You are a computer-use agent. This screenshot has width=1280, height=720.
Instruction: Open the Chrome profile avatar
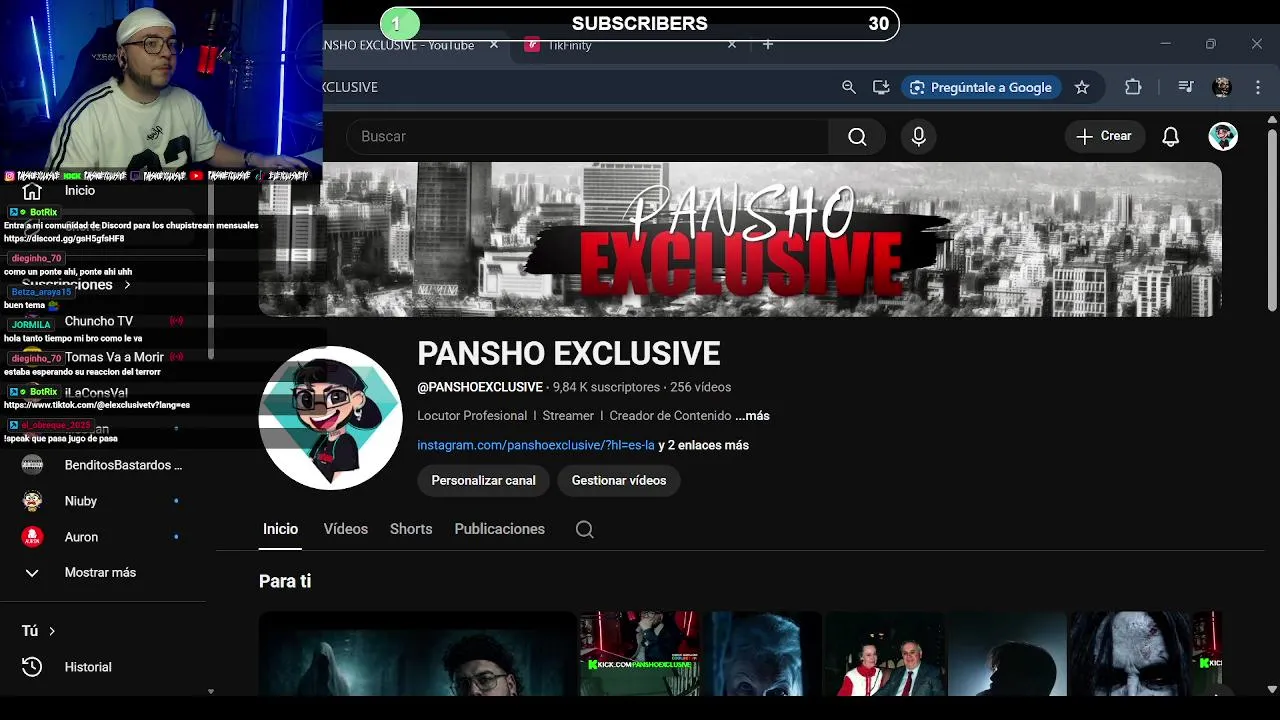[x=1222, y=87]
